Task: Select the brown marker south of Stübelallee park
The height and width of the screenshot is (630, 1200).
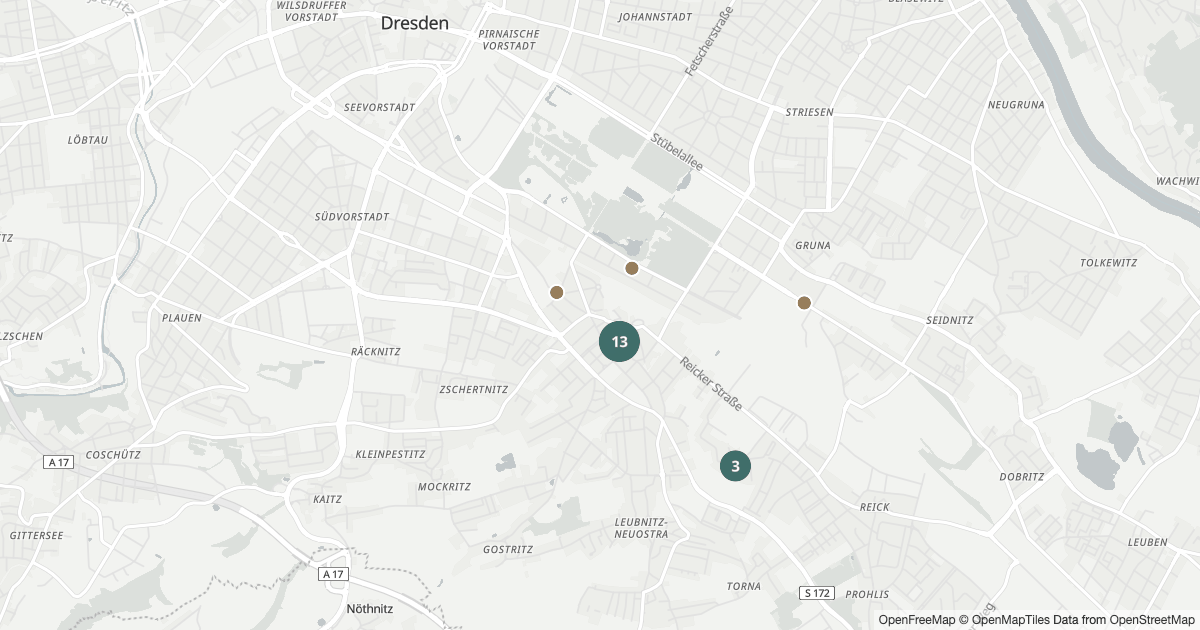Action: (x=632, y=268)
